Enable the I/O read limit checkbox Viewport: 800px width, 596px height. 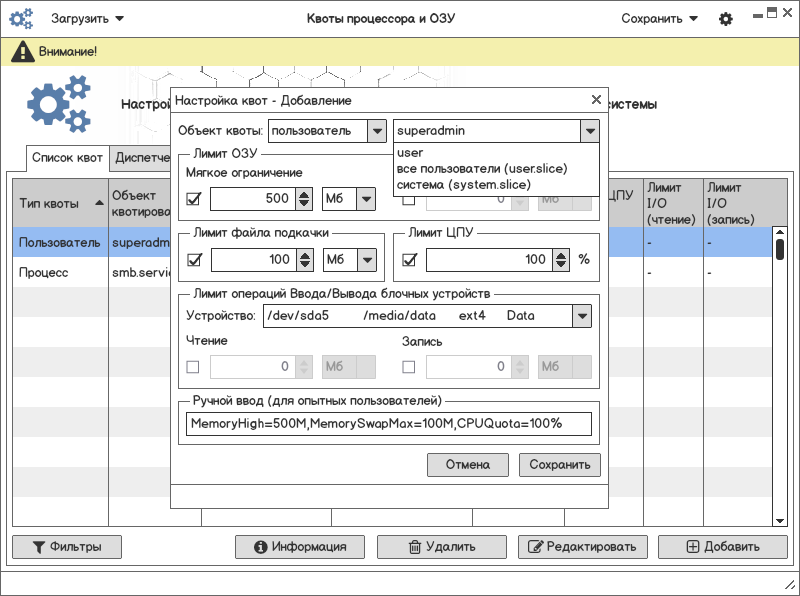pyautogui.click(x=194, y=367)
